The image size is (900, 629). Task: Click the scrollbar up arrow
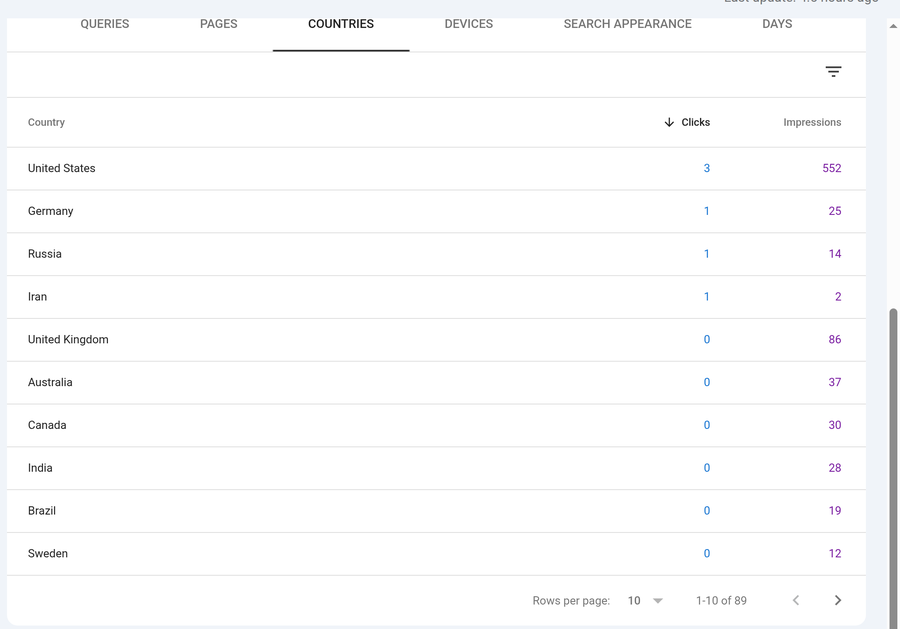(893, 26)
